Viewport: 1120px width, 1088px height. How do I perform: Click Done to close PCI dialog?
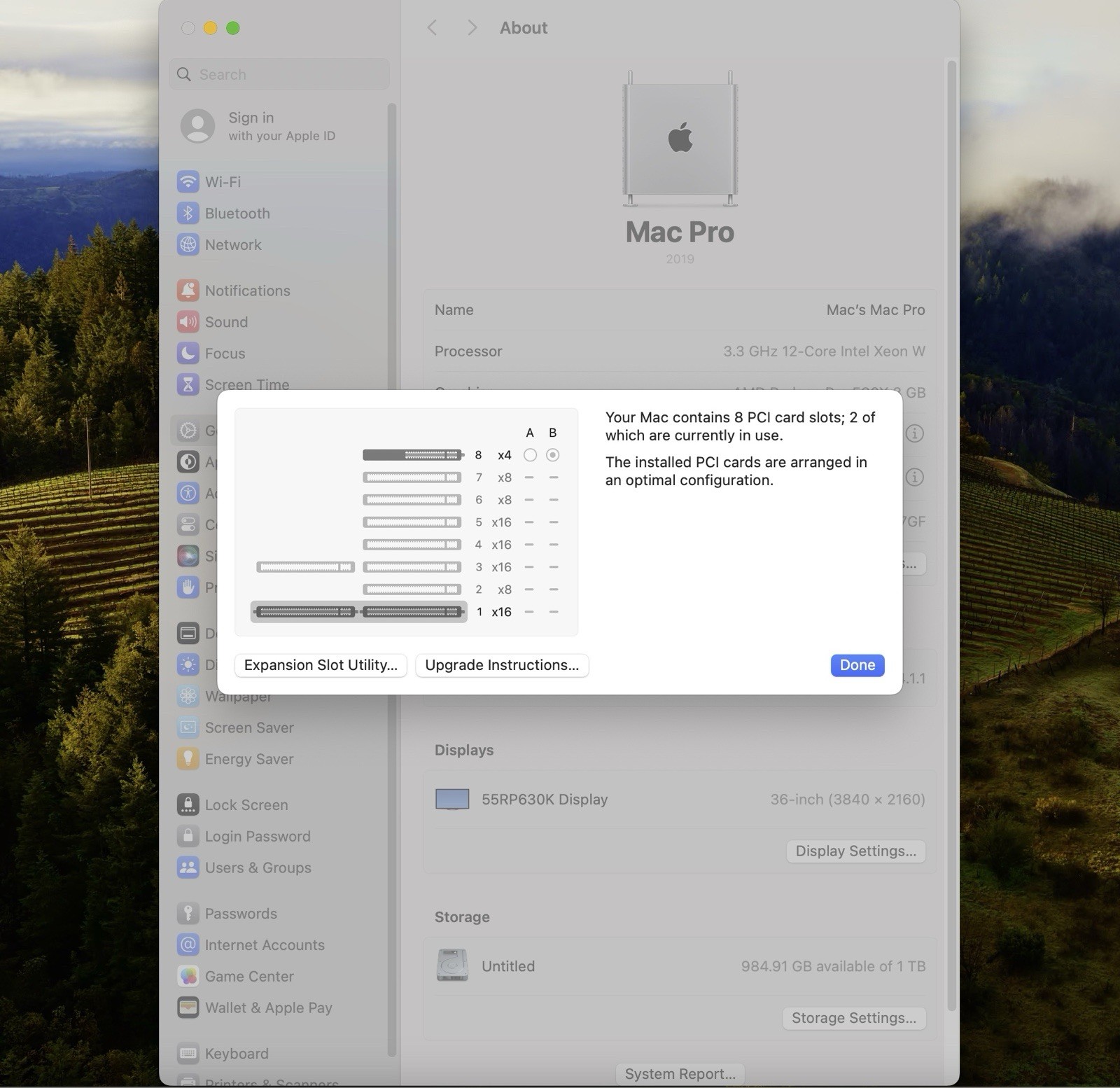(x=857, y=665)
